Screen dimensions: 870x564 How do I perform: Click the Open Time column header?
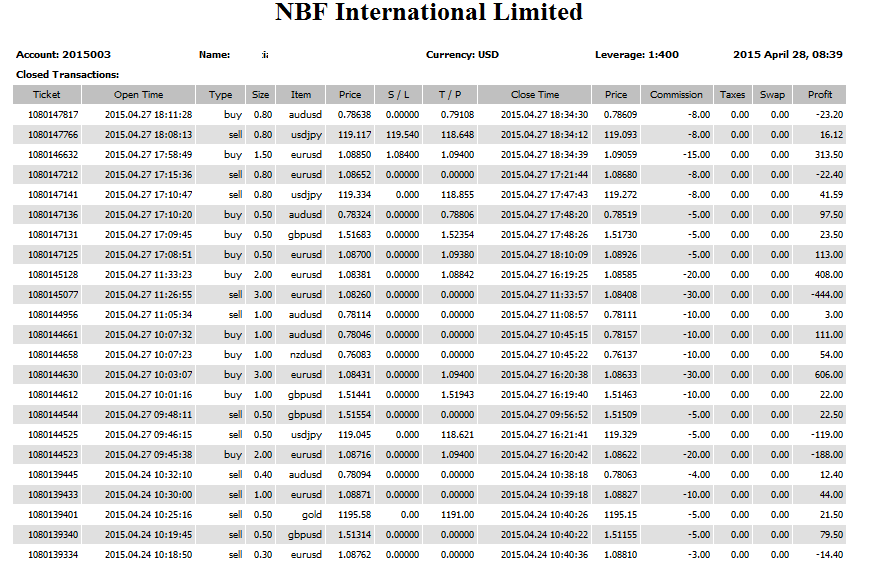tap(138, 94)
